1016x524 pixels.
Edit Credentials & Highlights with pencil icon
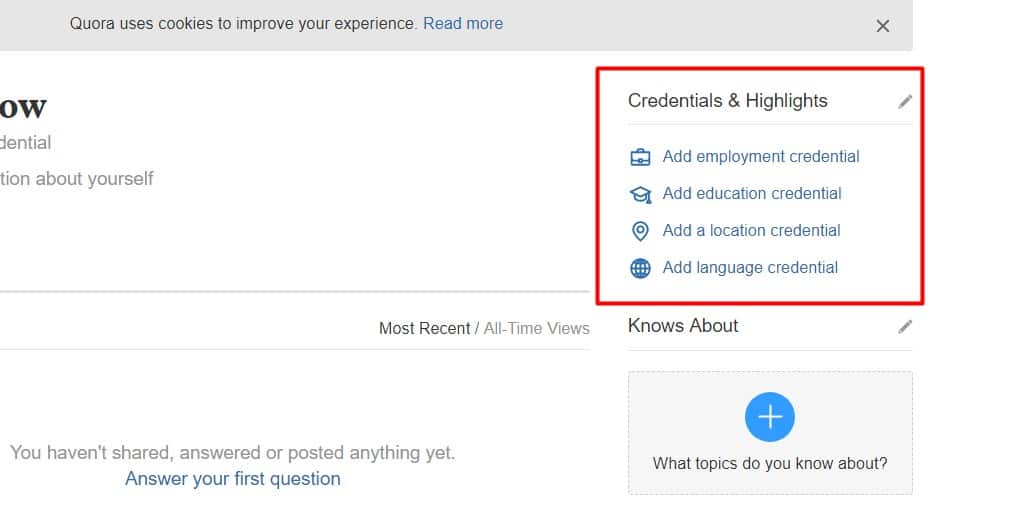905,102
